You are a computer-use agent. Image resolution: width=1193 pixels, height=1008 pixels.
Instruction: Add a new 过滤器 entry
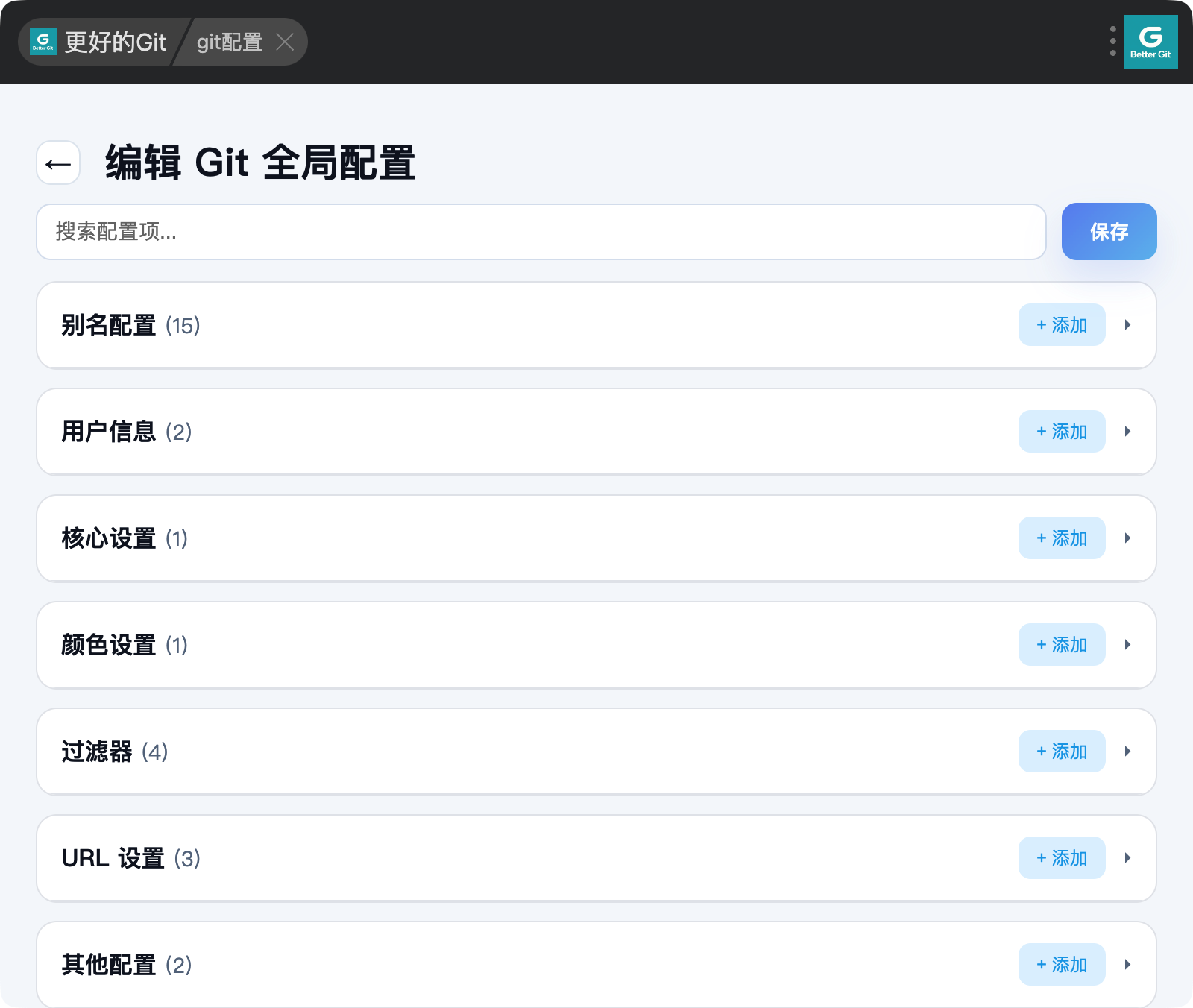point(1062,752)
